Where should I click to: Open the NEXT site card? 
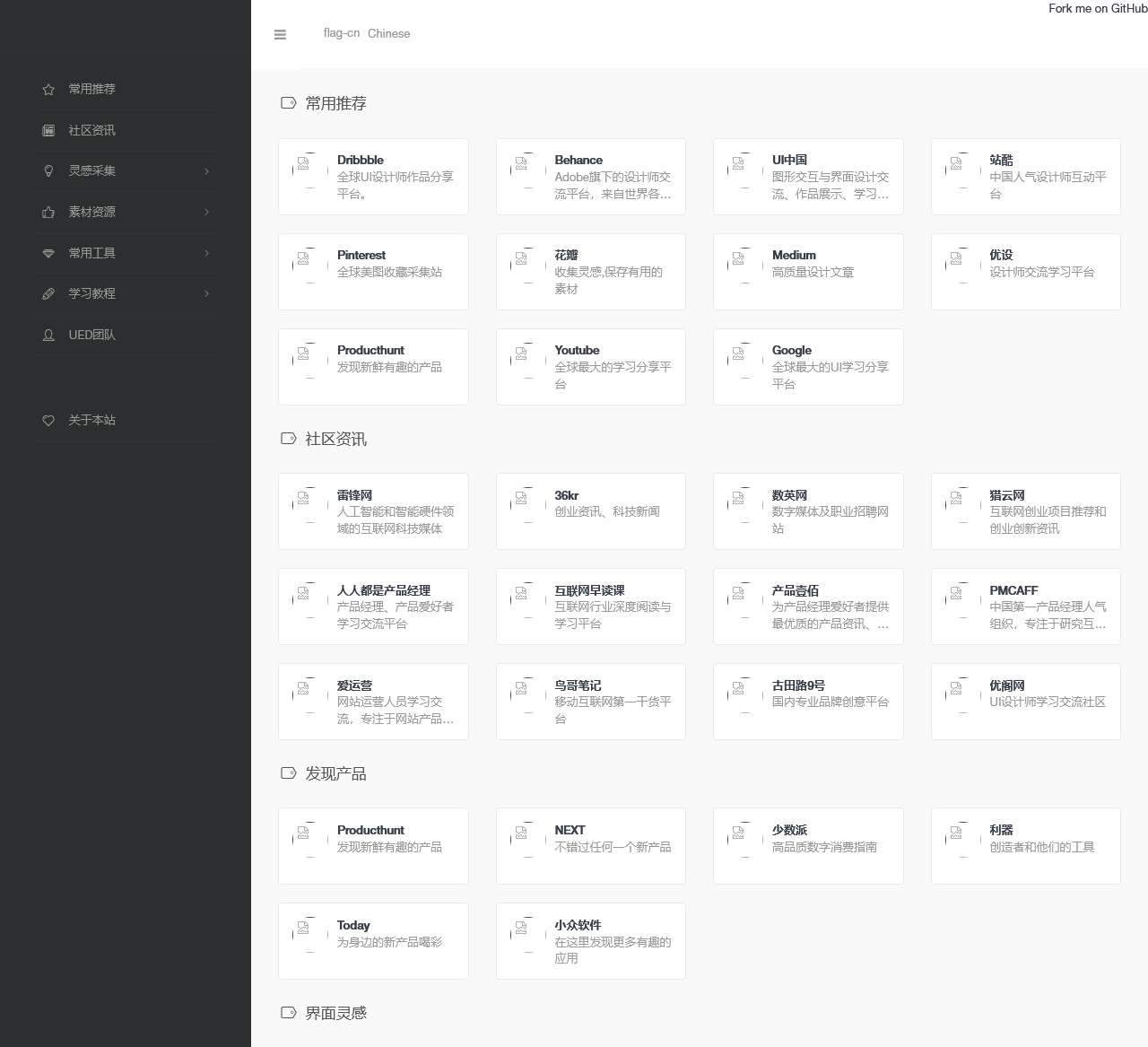click(591, 846)
